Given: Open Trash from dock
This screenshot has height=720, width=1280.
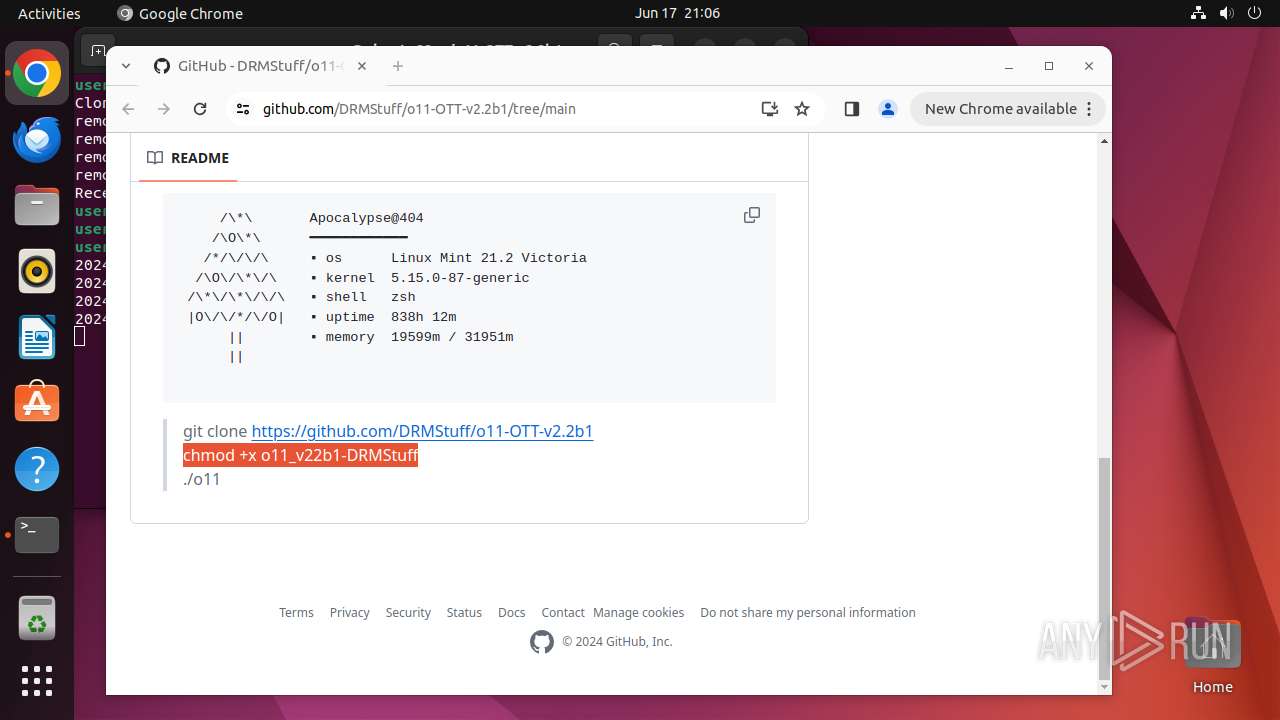Looking at the screenshot, I should point(37,617).
